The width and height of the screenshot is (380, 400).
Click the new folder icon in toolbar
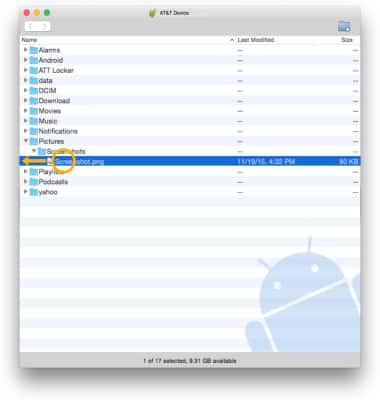[x=344, y=26]
